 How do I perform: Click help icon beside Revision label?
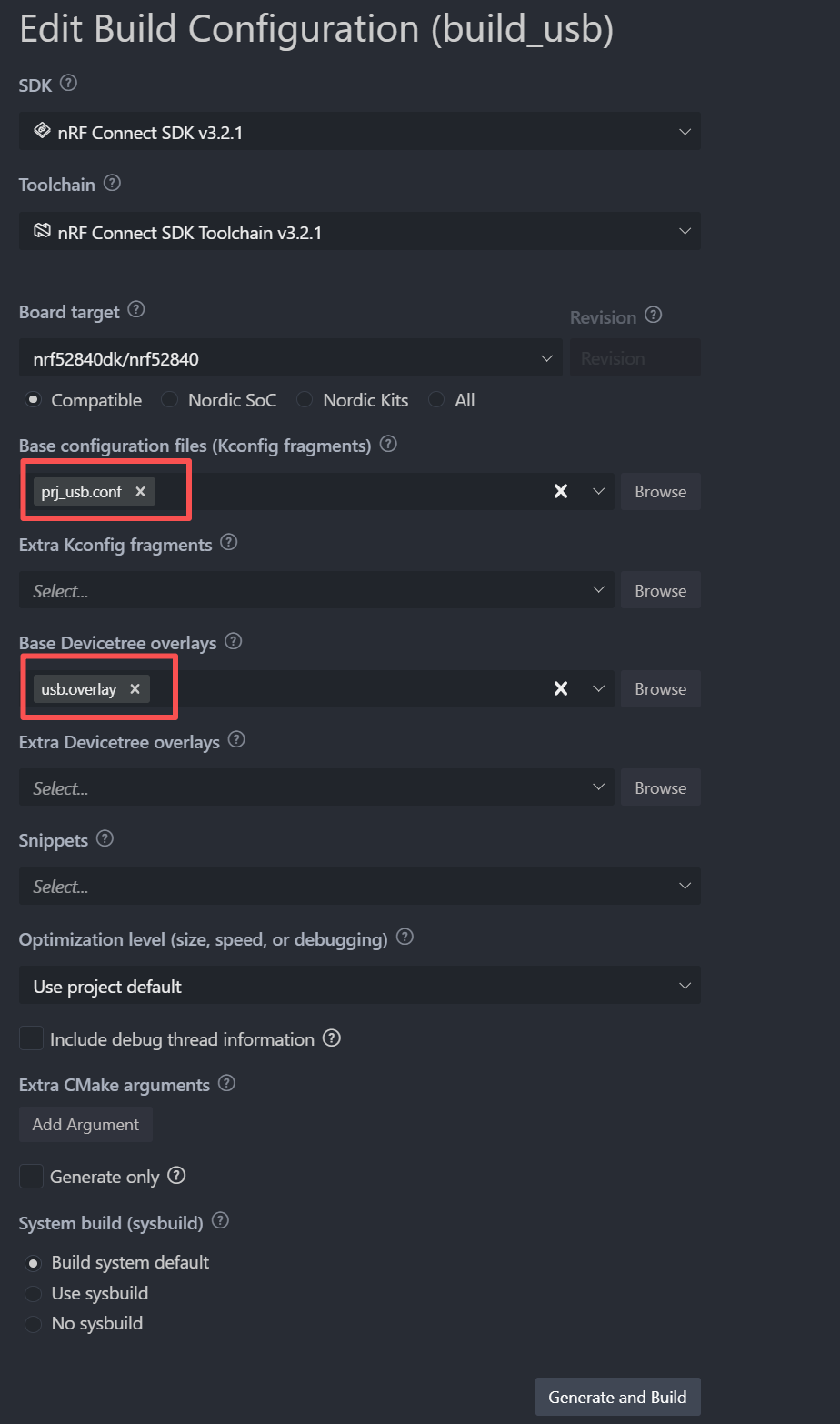coord(653,316)
